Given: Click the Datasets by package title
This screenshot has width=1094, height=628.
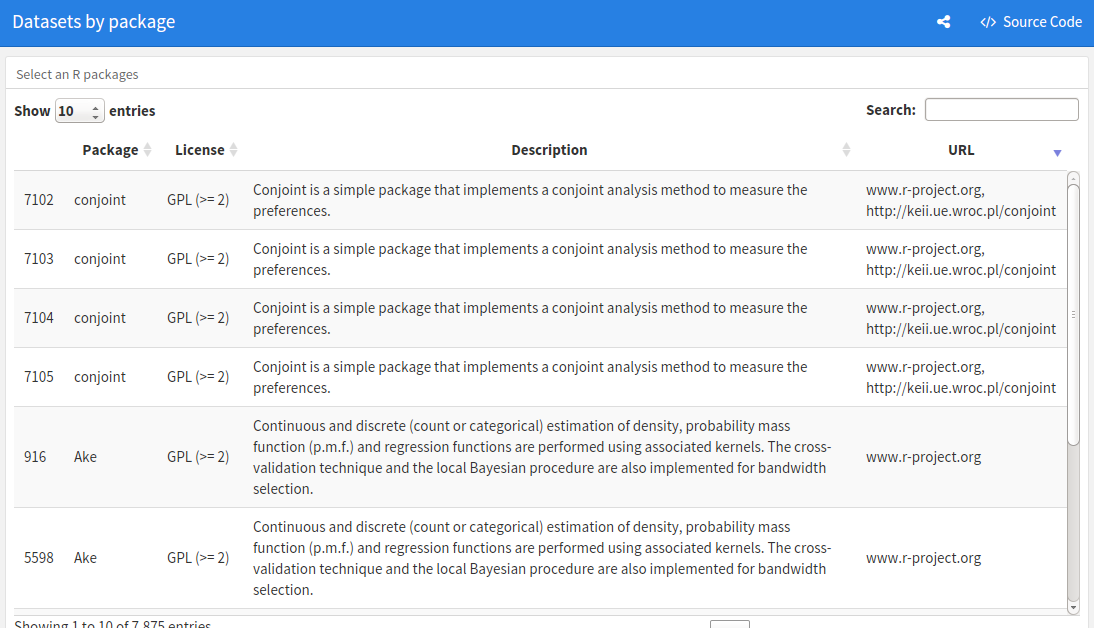Looking at the screenshot, I should (93, 22).
